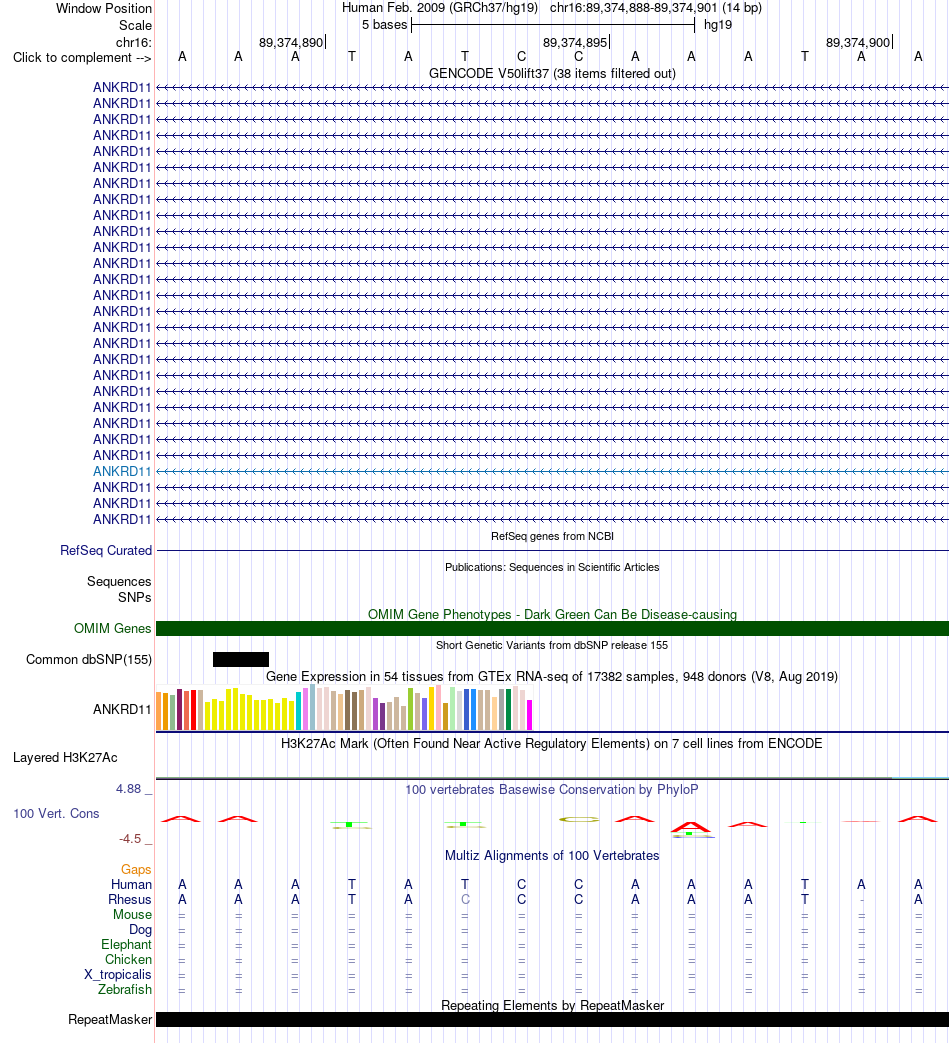
Task: Click the 'RefSeq Curated' track label
Action: pyautogui.click(x=106, y=551)
